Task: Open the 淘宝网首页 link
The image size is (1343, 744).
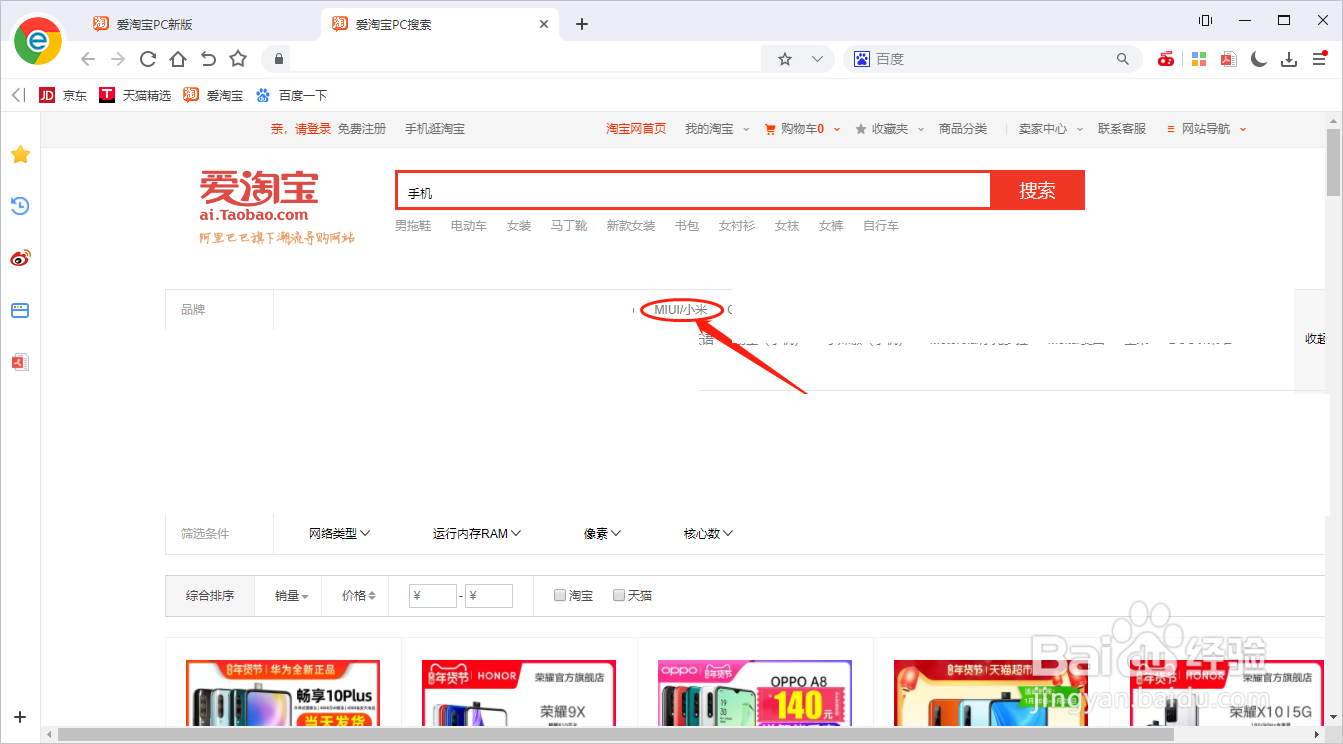Action: (x=636, y=129)
